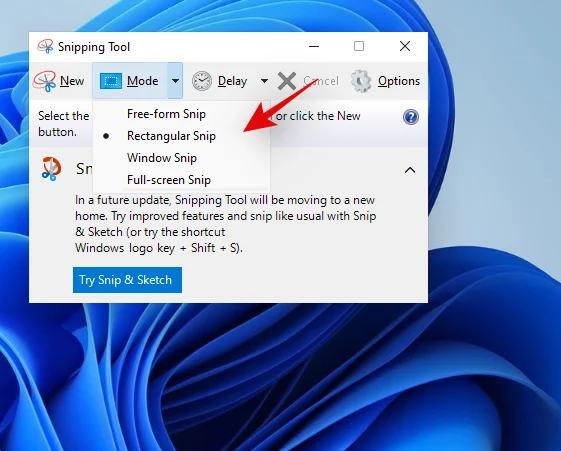Choose Full-screen Snip mode
The width and height of the screenshot is (561, 451).
pos(181,180)
